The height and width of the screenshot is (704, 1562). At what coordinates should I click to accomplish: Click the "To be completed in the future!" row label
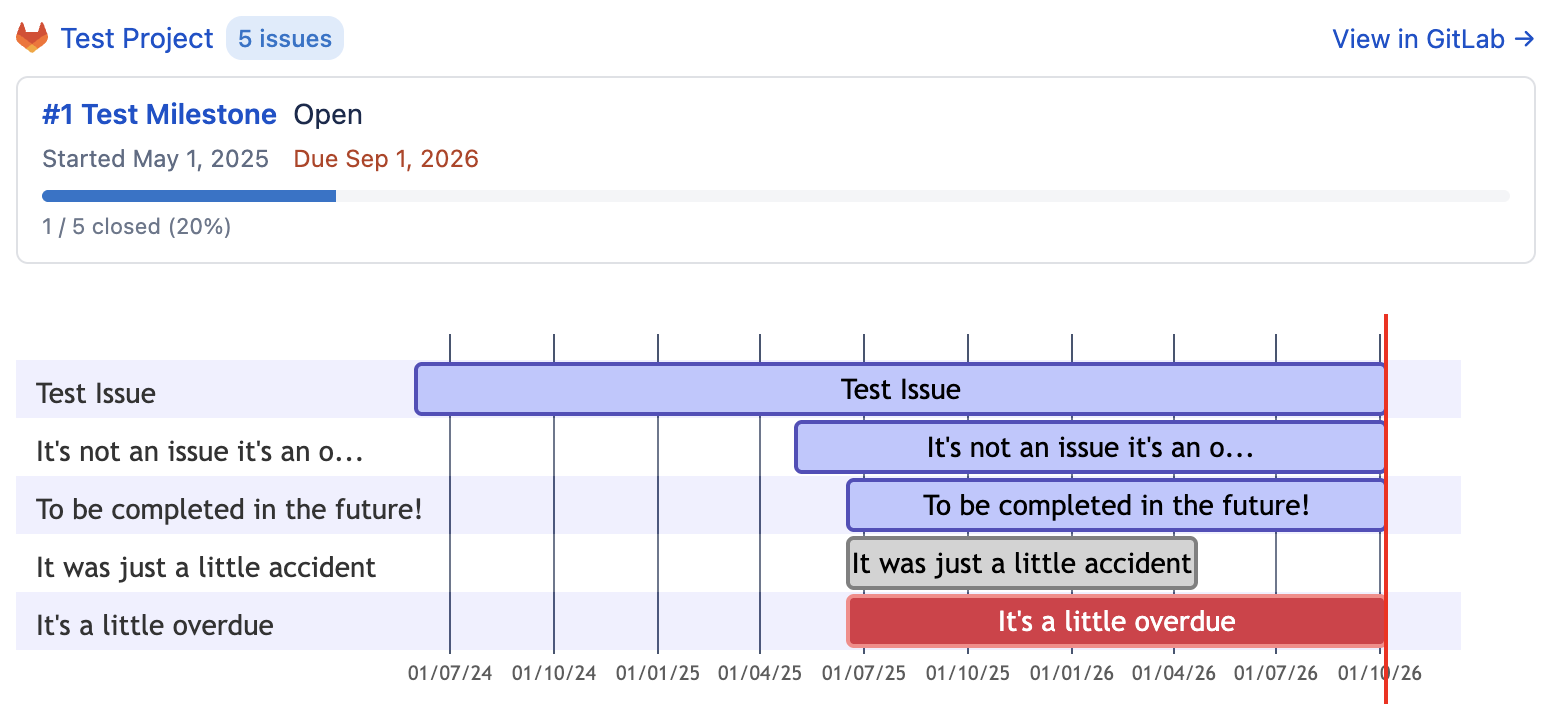coord(229,509)
